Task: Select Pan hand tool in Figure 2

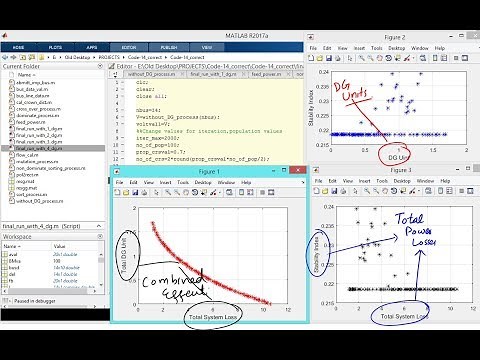Action: pos(379,58)
